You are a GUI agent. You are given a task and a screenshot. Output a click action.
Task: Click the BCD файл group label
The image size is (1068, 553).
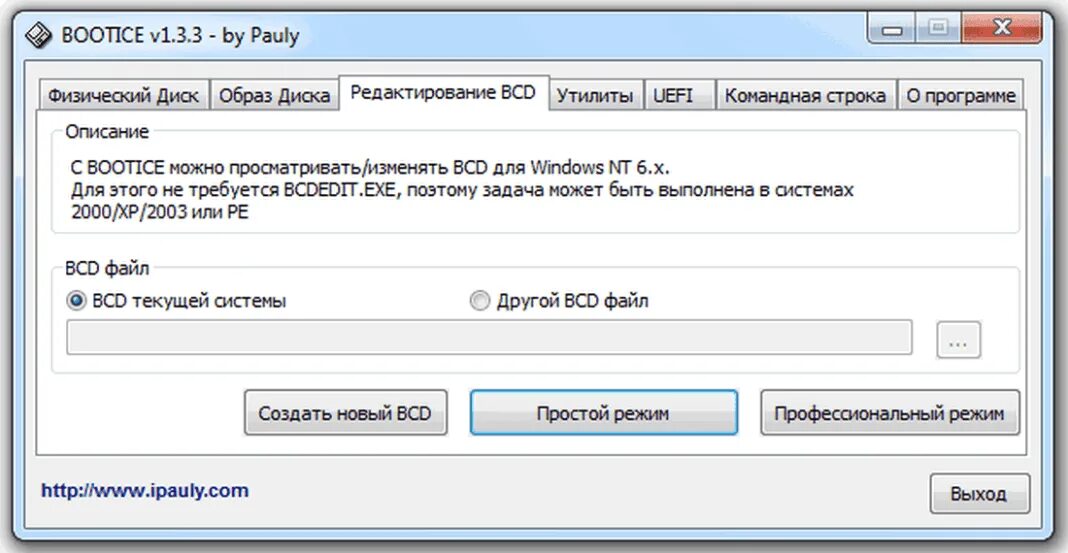107,268
